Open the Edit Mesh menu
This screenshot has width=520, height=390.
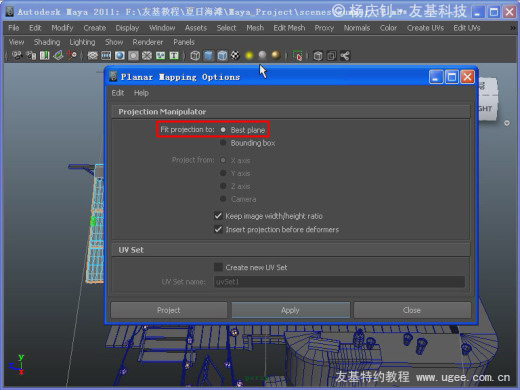tap(289, 28)
